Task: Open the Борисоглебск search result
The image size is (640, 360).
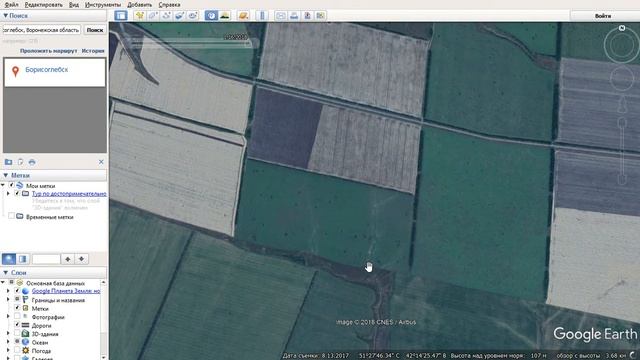Action: 47,70
